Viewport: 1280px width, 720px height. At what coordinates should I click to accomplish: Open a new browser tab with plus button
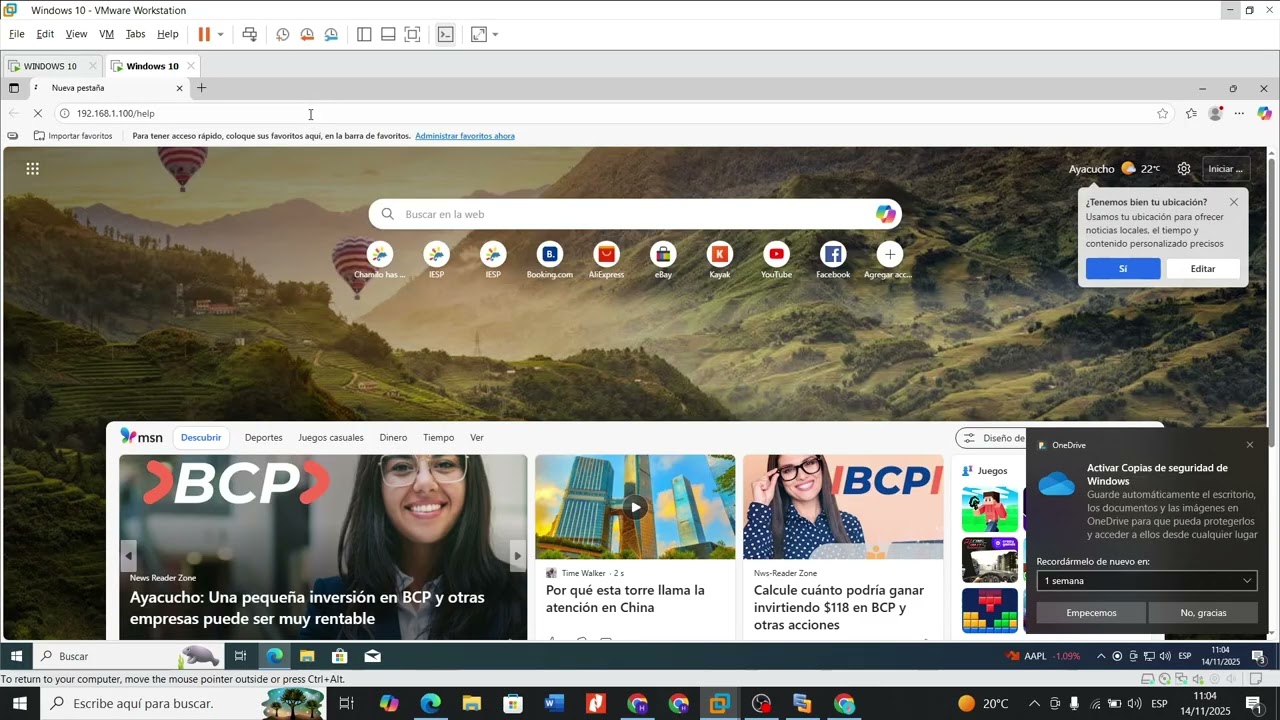[201, 88]
